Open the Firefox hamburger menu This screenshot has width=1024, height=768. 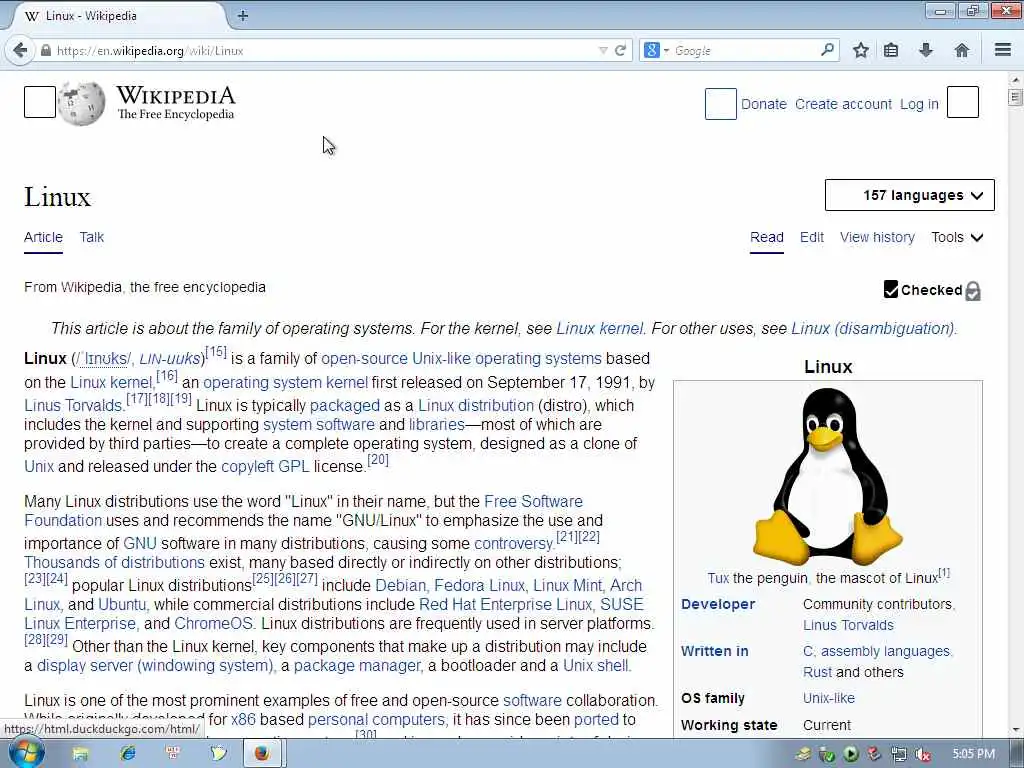coord(1003,50)
